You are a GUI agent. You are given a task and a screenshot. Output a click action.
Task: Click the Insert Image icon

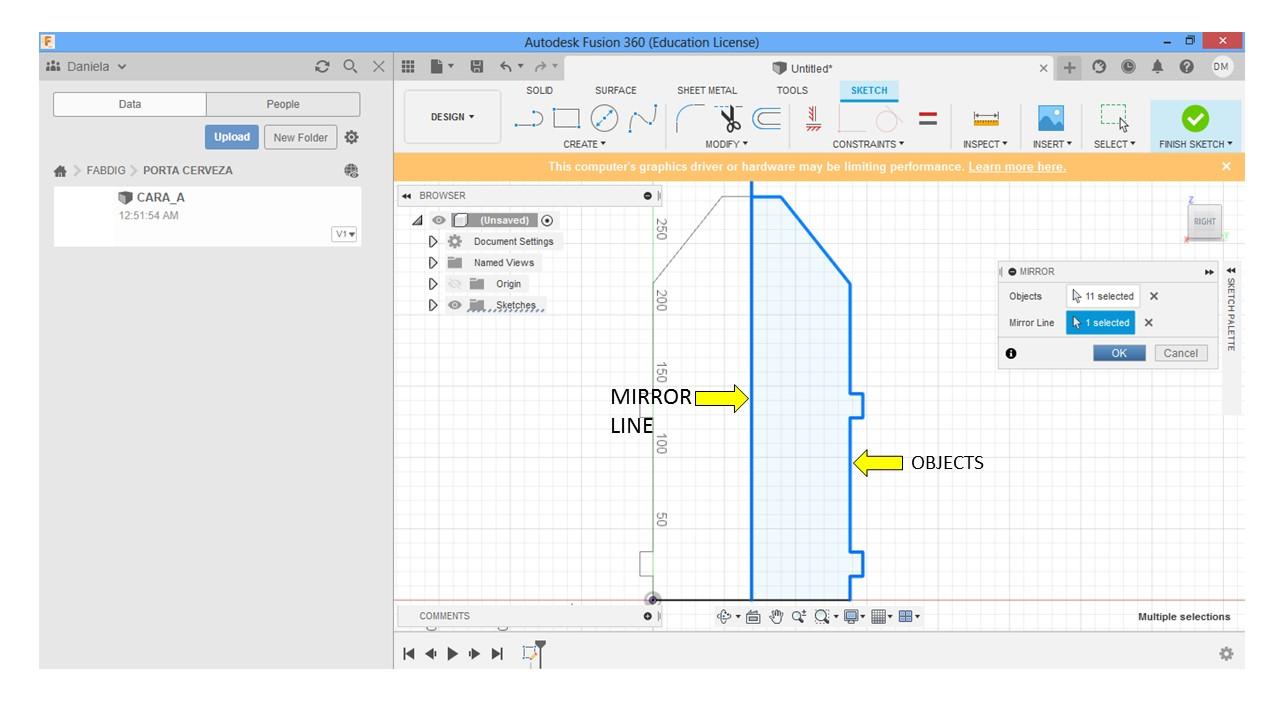click(1051, 119)
